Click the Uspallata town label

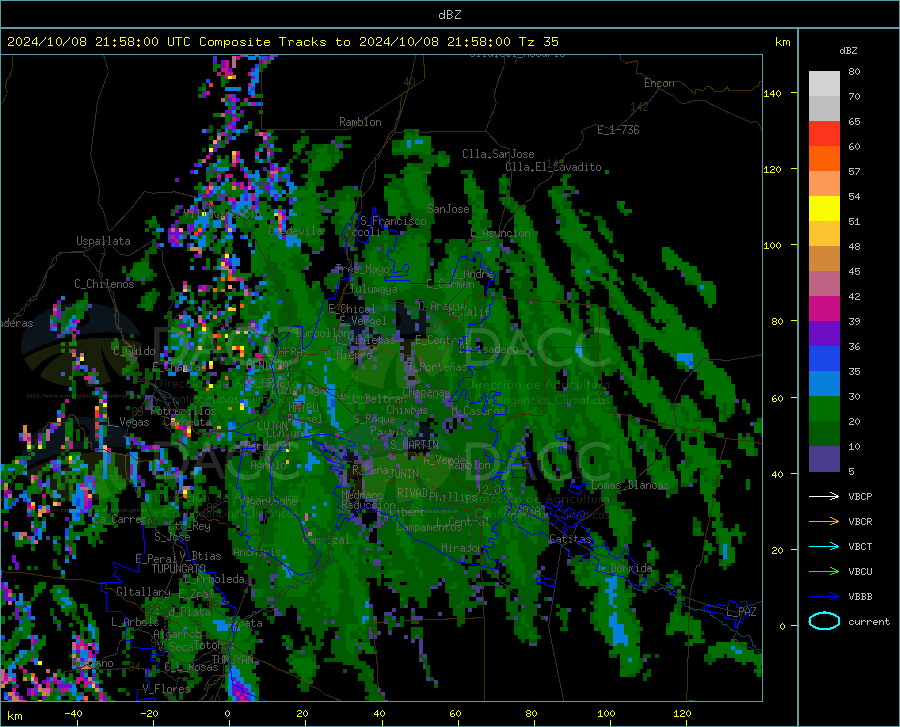tap(103, 241)
